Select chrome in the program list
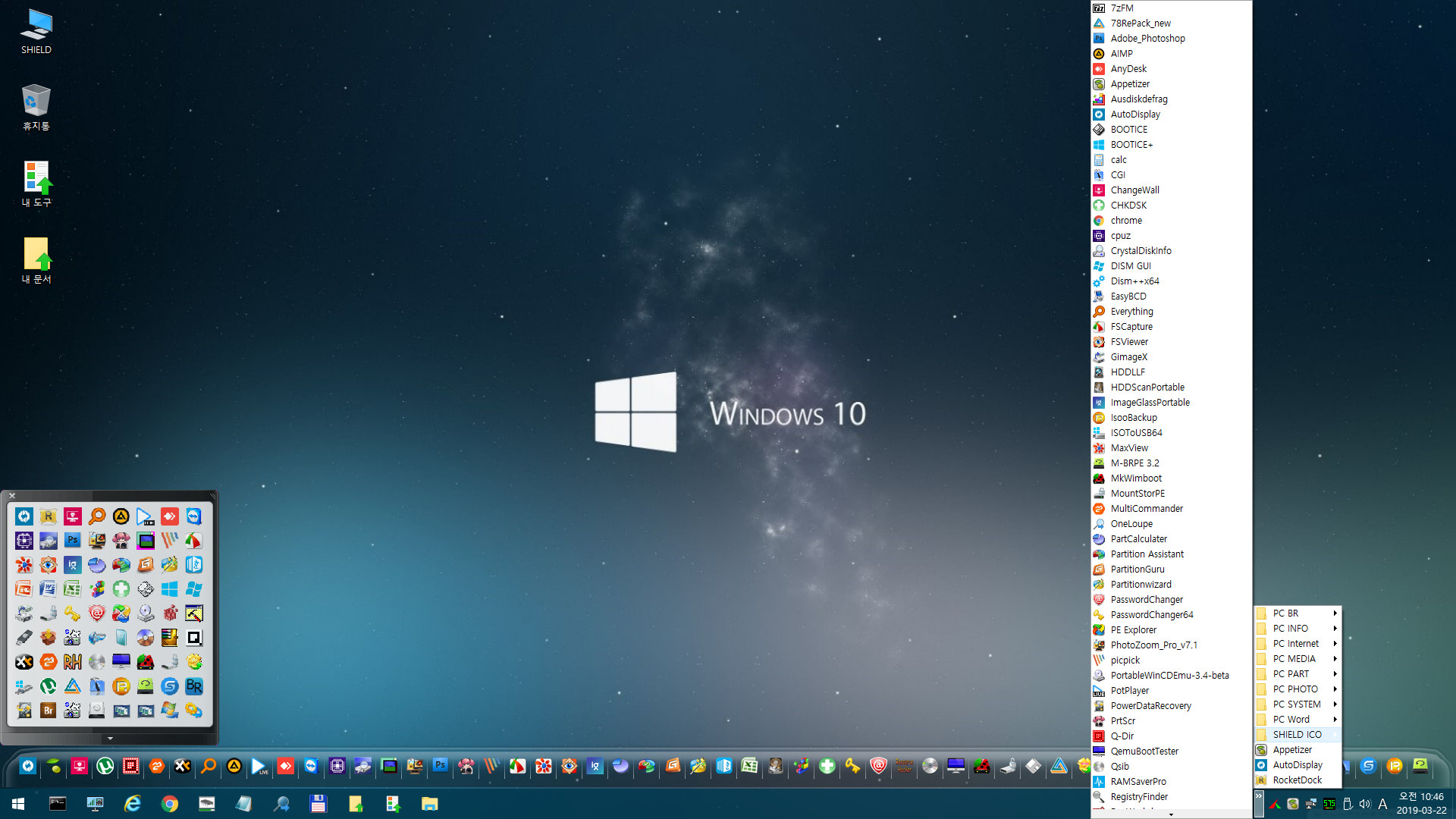 pyautogui.click(x=1171, y=220)
